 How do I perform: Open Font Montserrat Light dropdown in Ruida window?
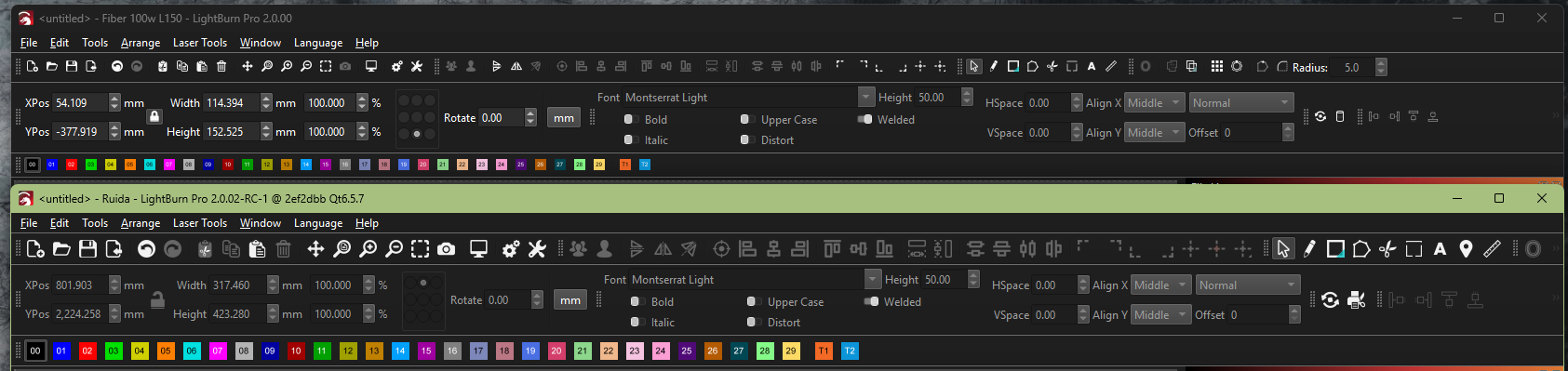[x=756, y=279]
